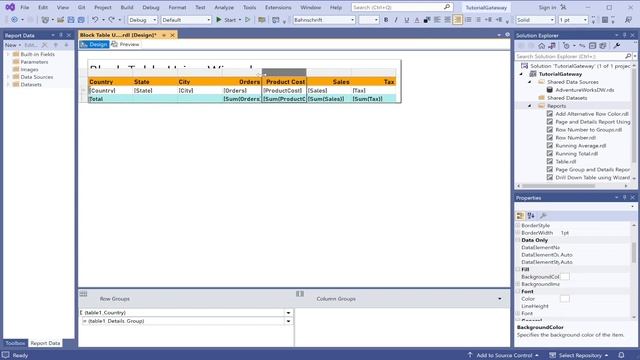Image resolution: width=640 pixels, height=360 pixels.
Task: Pin the Report Data panel
Action: click(61, 36)
